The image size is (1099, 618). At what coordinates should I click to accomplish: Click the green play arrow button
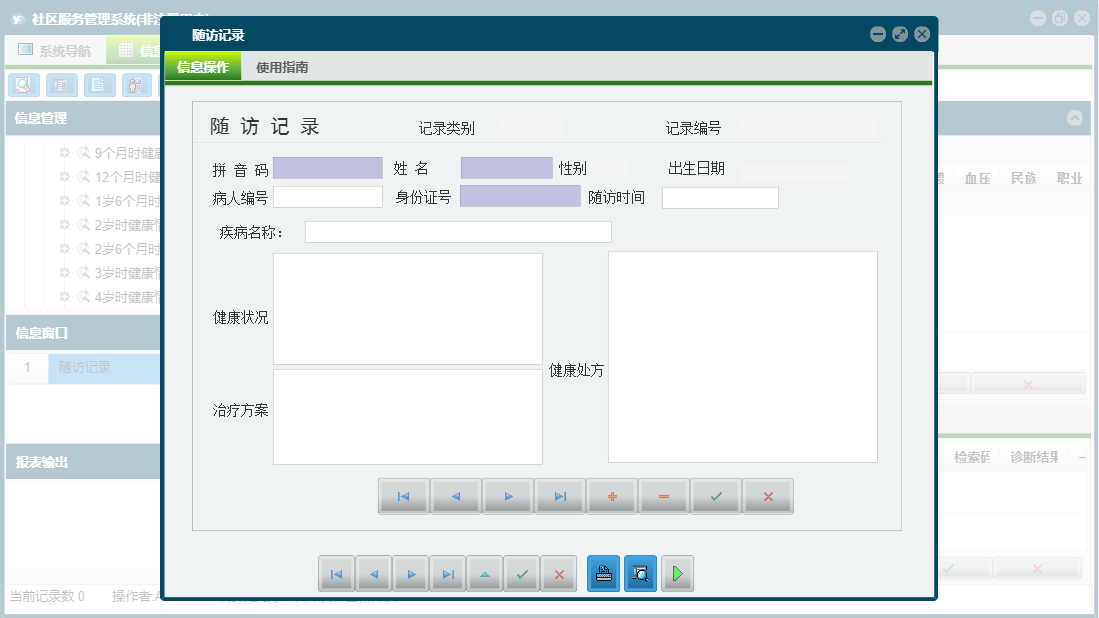[x=677, y=574]
